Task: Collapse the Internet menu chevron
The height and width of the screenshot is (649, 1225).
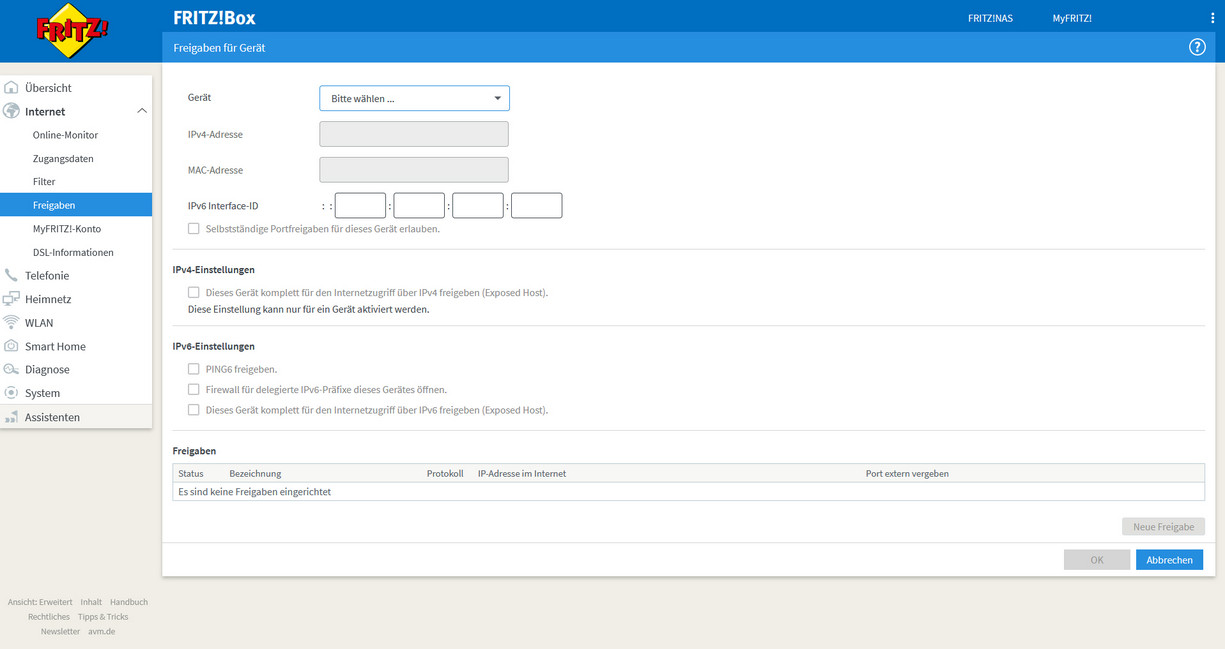Action: [141, 112]
